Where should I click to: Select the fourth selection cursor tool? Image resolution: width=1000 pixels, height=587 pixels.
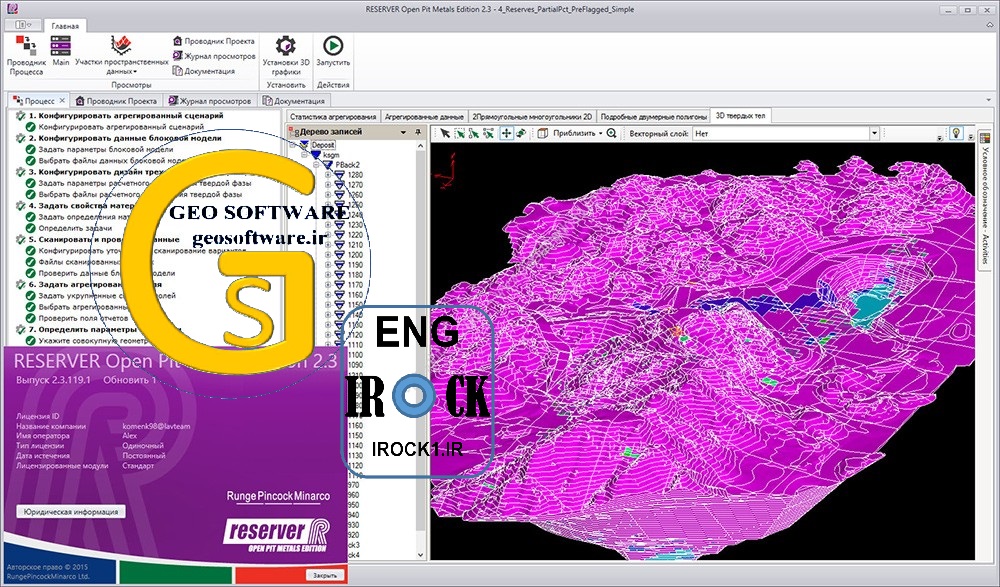pyautogui.click(x=489, y=133)
